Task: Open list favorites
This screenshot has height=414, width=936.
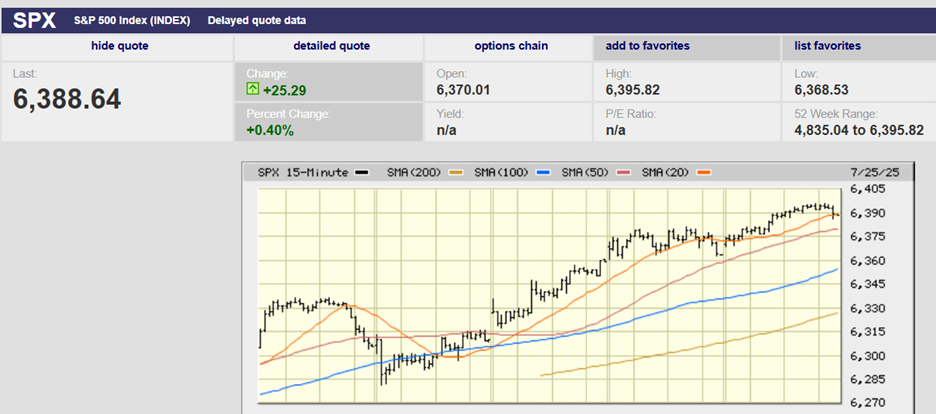Action: [x=827, y=46]
